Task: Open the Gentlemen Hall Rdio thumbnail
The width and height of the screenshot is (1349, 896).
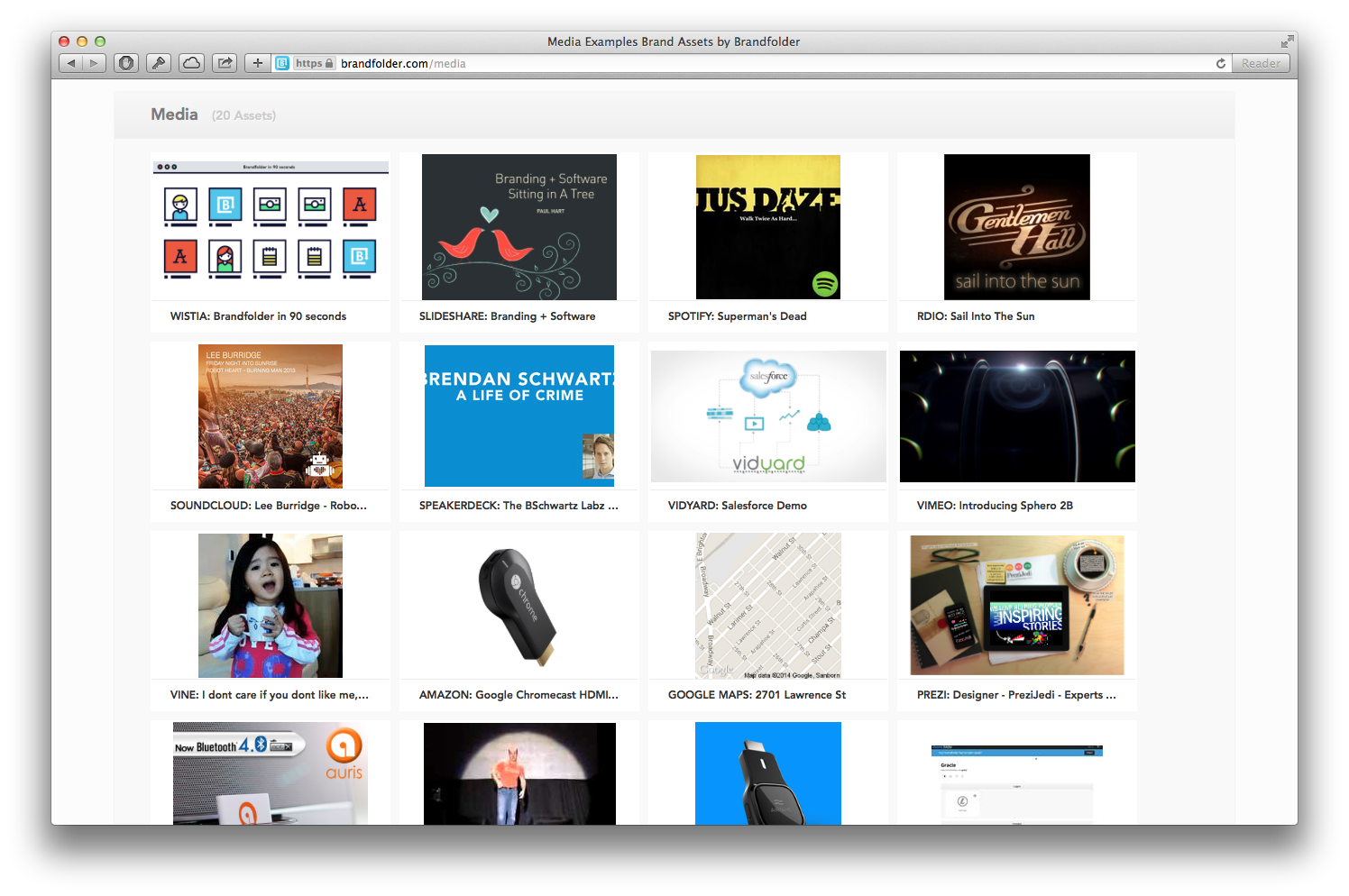Action: 1017,226
